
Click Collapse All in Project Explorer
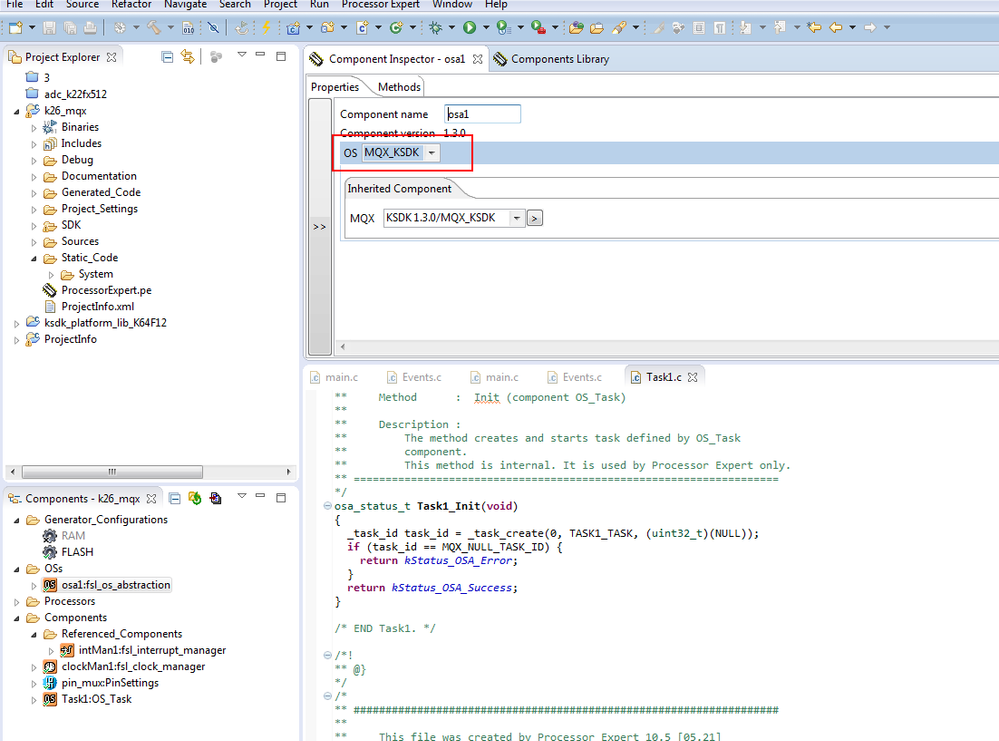coord(167,57)
